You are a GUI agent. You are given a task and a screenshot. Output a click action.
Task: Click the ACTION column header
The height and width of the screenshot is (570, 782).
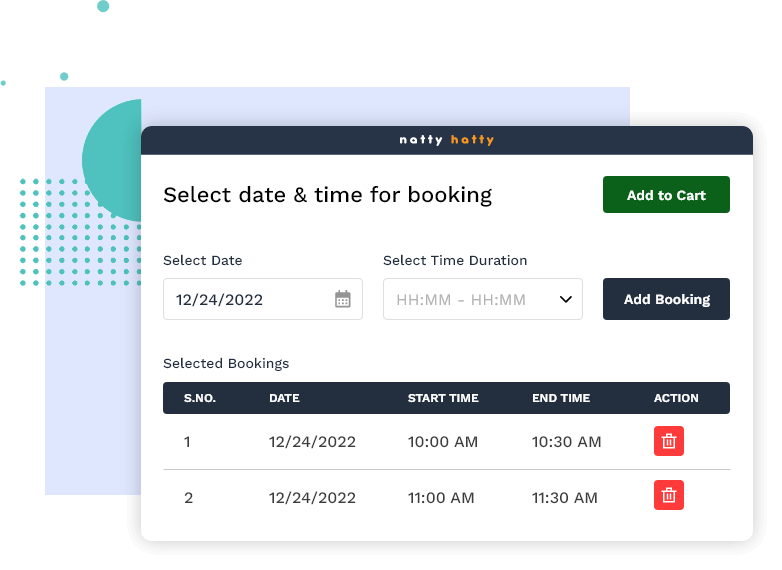pyautogui.click(x=676, y=398)
